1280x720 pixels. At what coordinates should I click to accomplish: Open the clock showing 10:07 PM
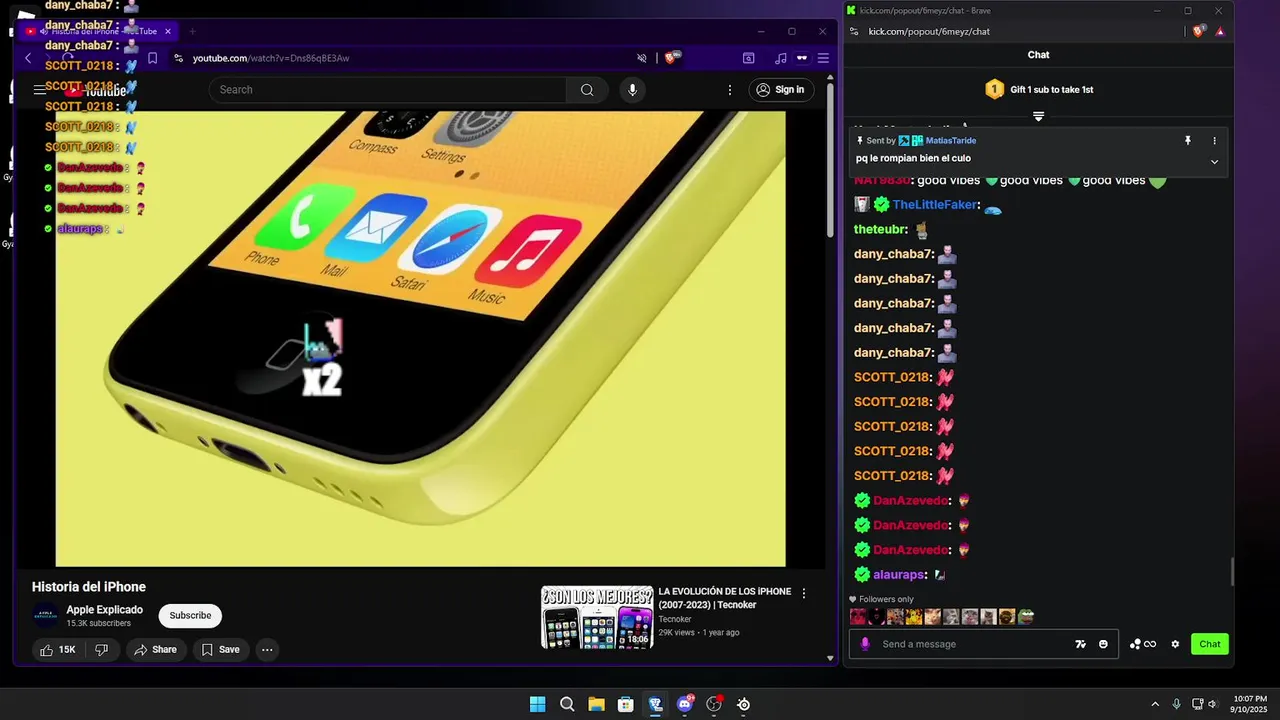(x=1250, y=704)
